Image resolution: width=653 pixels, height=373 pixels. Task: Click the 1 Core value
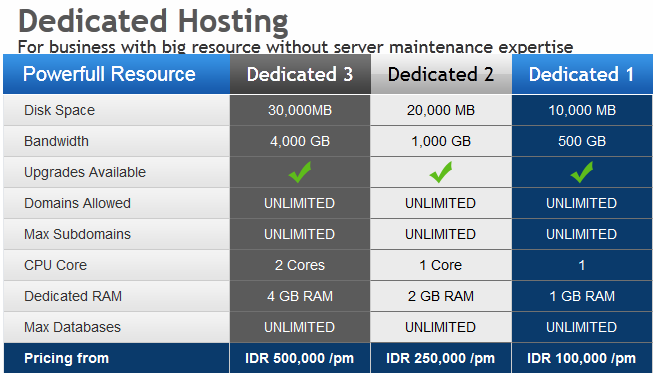pos(441,265)
